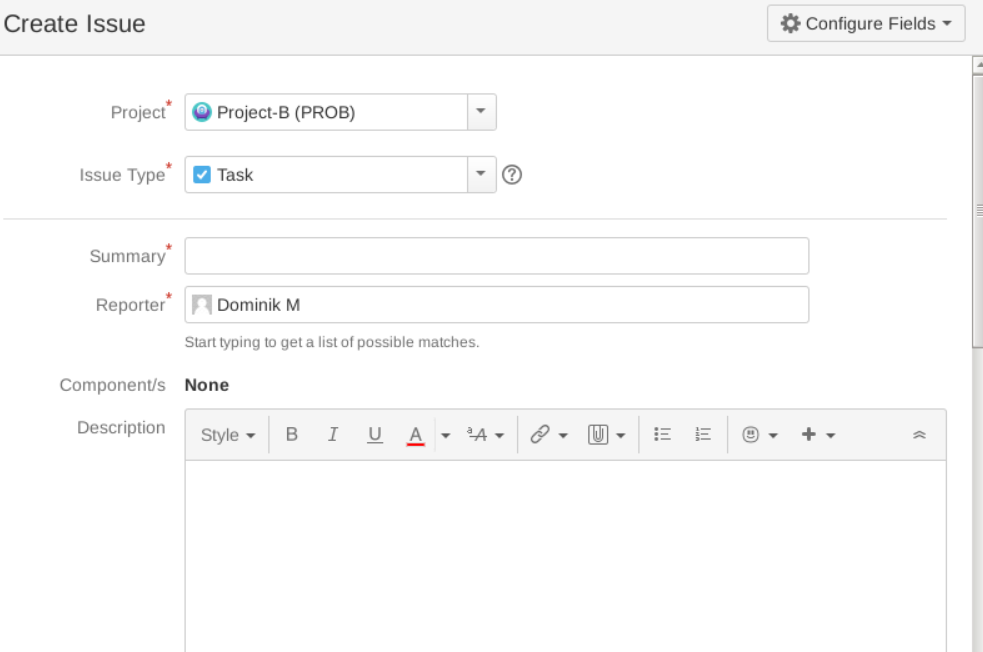Click the attachment paperclip icon
983x652 pixels.
pos(598,434)
